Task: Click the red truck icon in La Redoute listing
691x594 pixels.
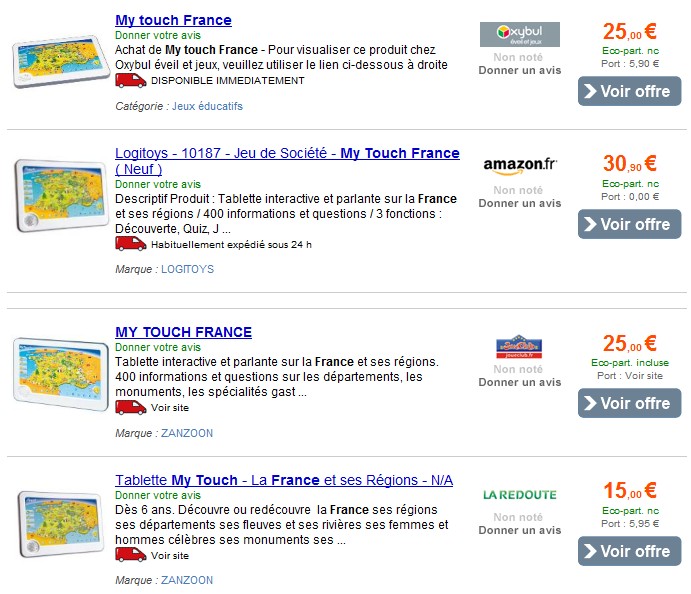Action: (x=130, y=555)
